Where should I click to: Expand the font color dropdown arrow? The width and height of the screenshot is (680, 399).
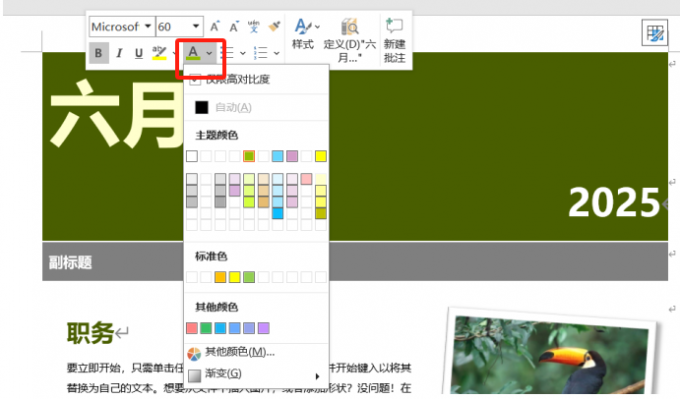click(209, 53)
